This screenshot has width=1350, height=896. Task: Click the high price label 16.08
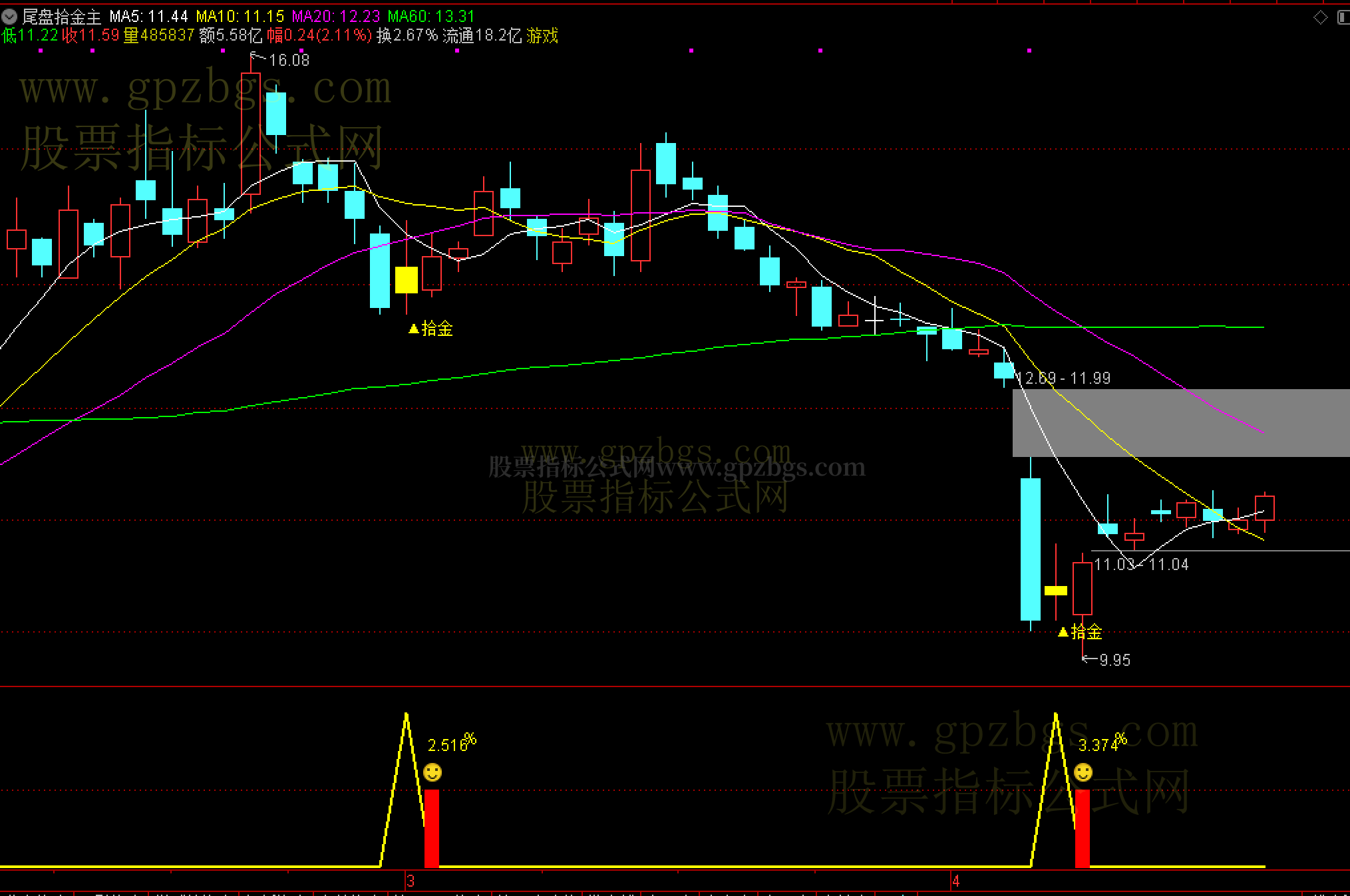[289, 60]
